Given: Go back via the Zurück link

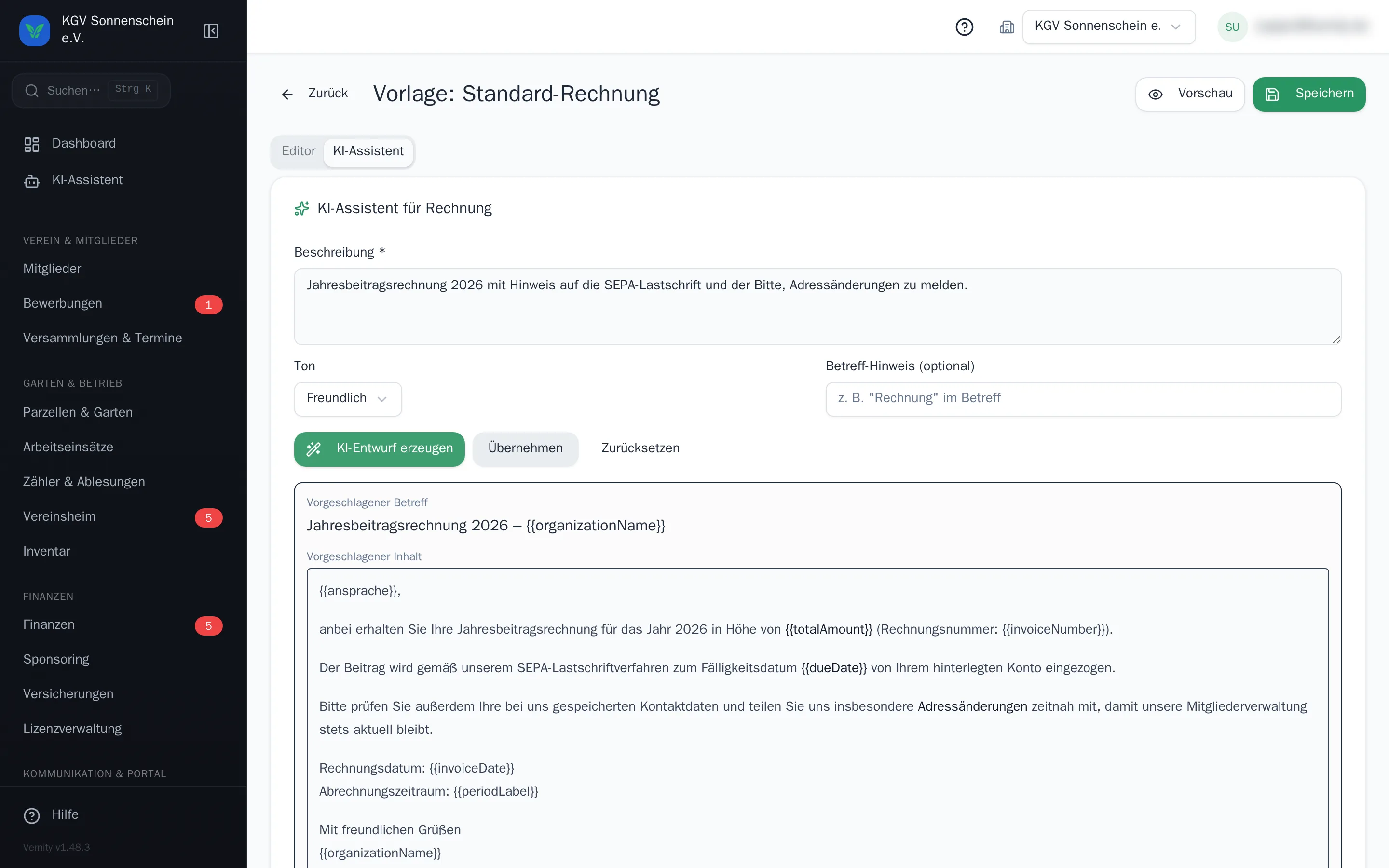Looking at the screenshot, I should click(x=314, y=94).
